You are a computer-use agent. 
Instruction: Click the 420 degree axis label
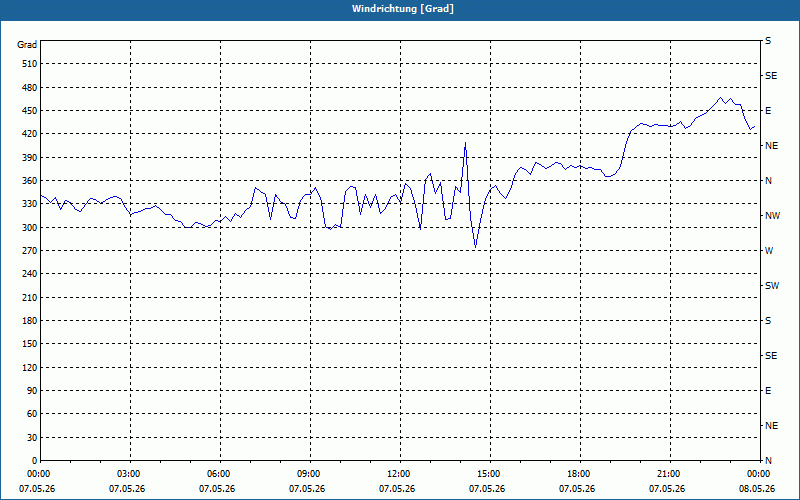point(30,134)
